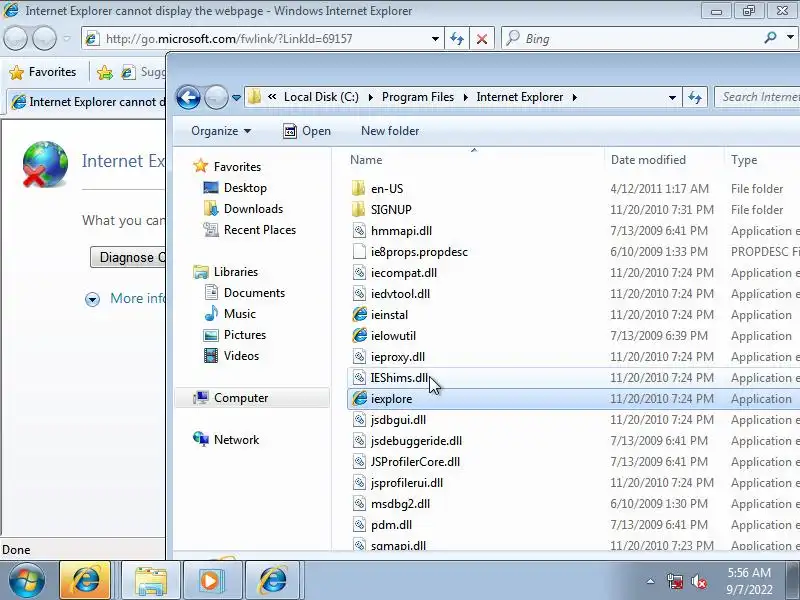
Task: Select the SIGNUP folder icon
Action: pyautogui.click(x=359, y=209)
